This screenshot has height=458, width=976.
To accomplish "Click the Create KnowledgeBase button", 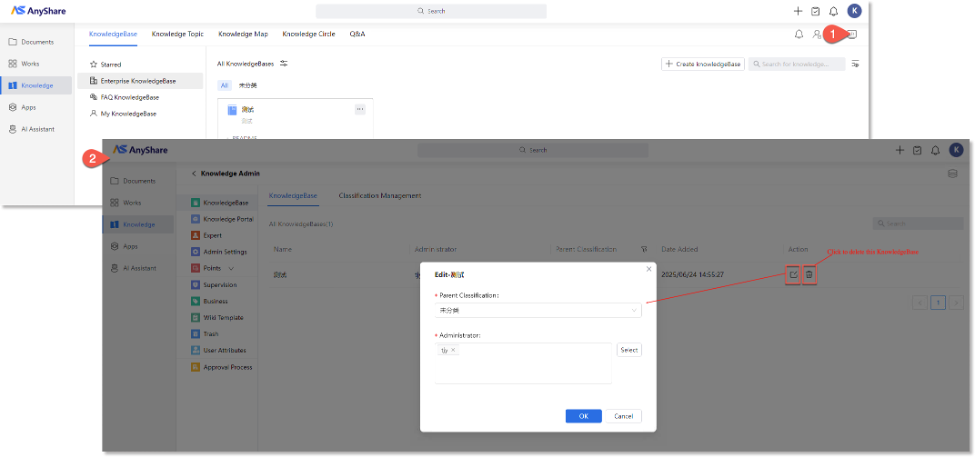I will tap(702, 64).
